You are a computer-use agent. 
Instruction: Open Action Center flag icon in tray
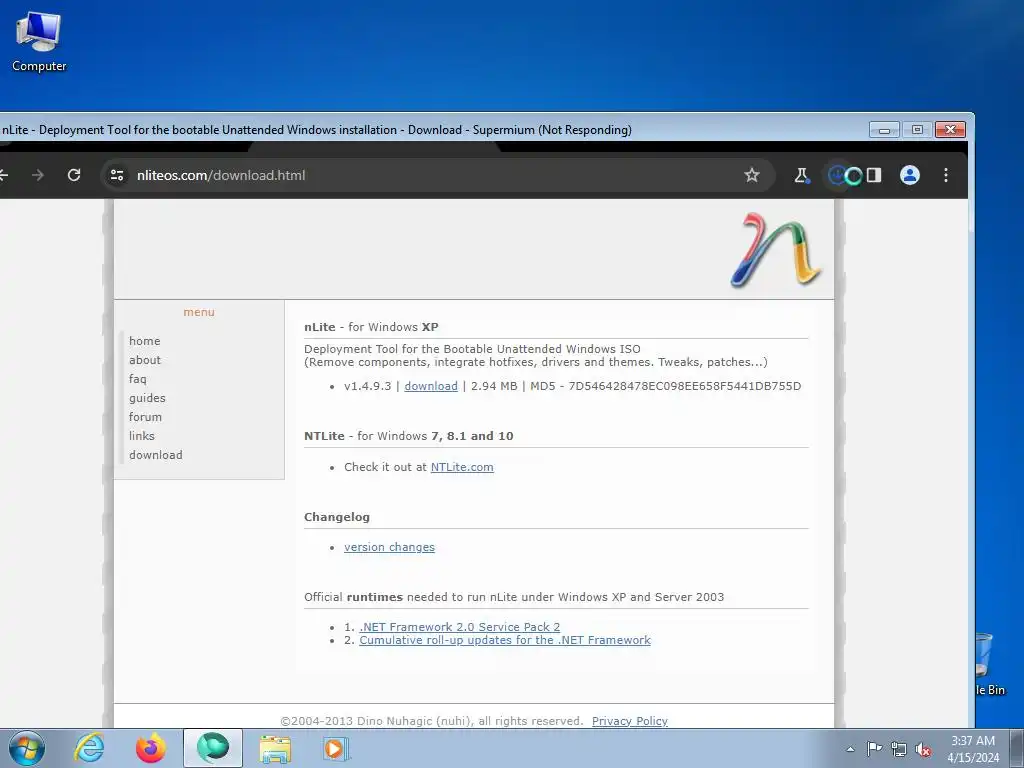tap(874, 749)
